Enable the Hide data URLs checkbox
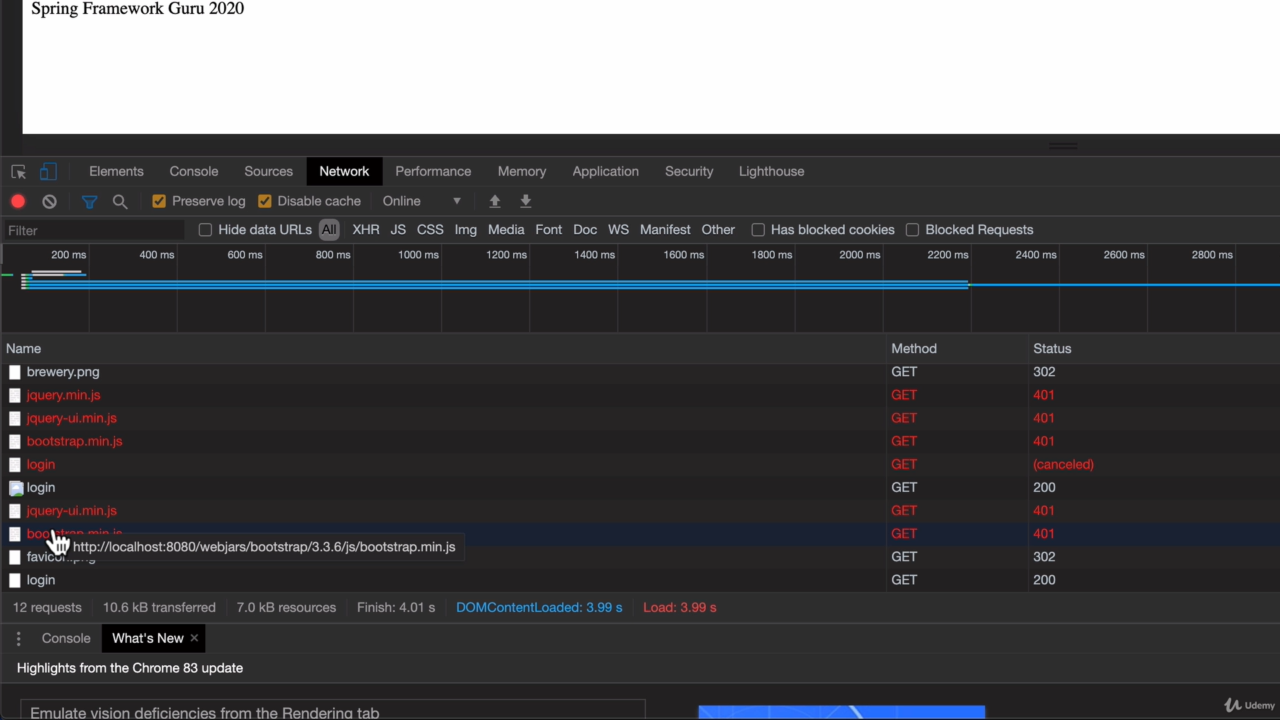This screenshot has width=1280, height=720. [206, 230]
